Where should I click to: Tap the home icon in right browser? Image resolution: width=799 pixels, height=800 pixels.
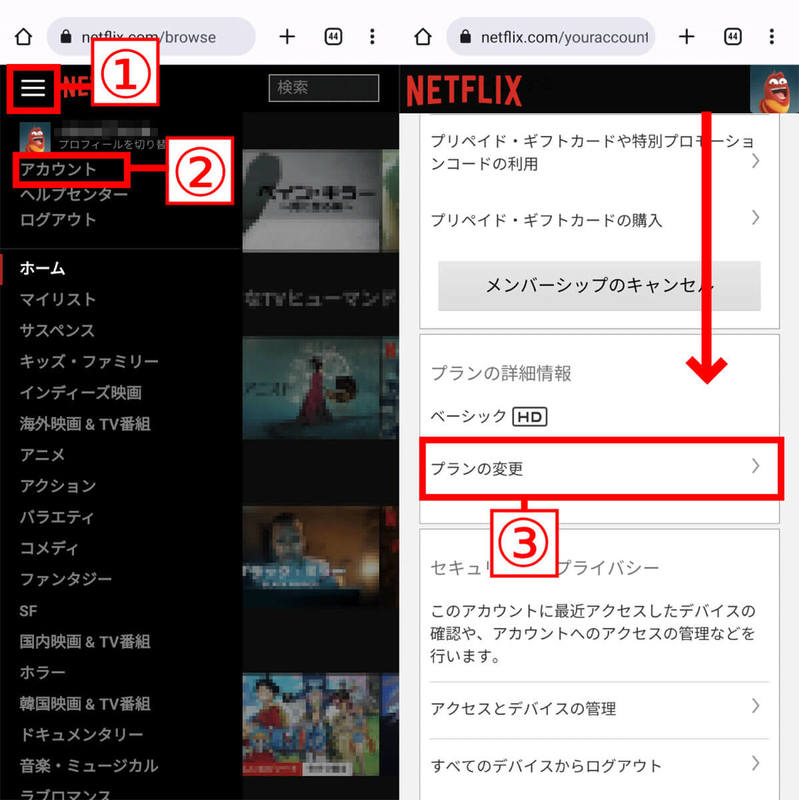[423, 37]
